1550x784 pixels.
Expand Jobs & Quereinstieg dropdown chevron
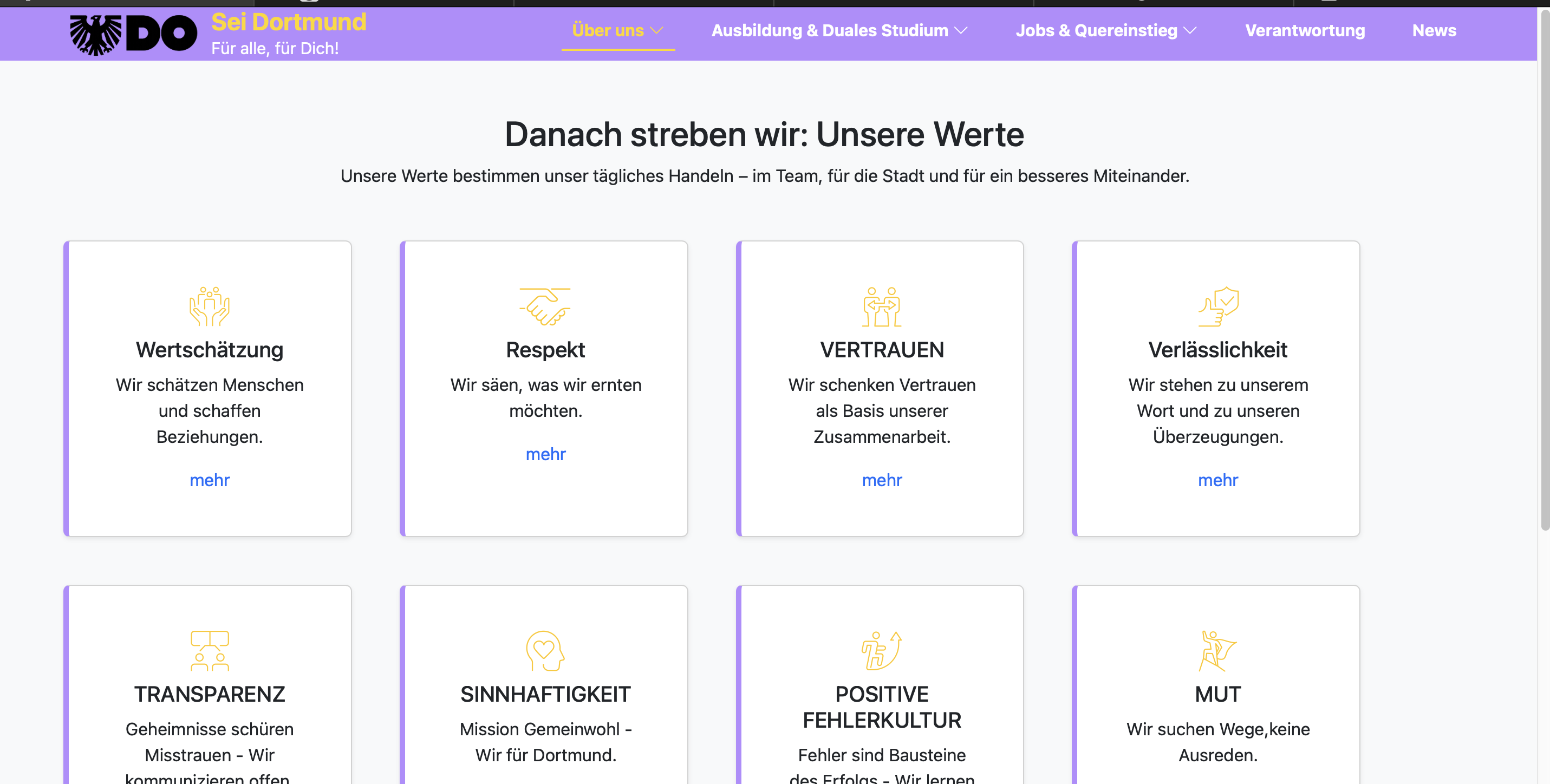[x=1190, y=31]
